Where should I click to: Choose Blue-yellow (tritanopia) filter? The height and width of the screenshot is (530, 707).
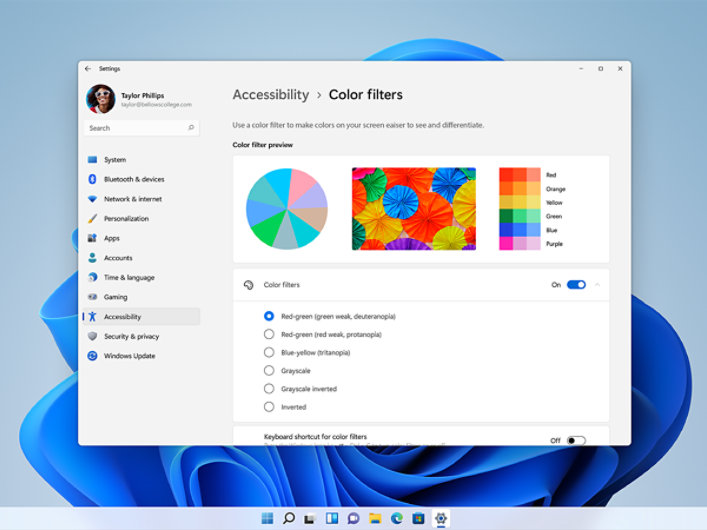coord(269,352)
